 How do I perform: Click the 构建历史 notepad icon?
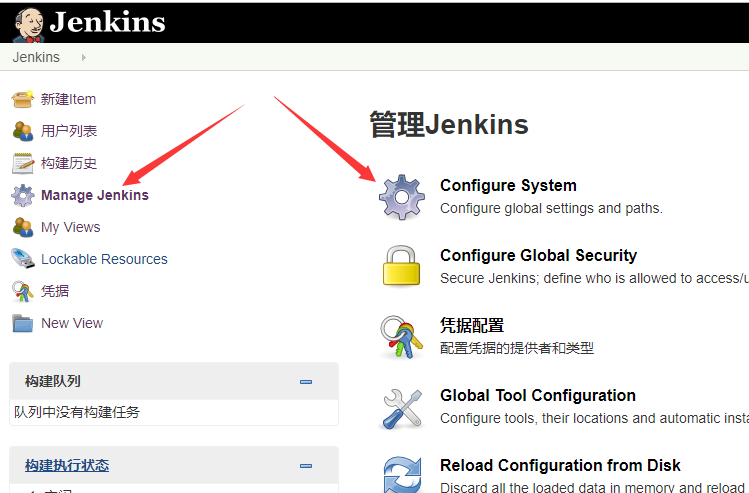coord(22,163)
